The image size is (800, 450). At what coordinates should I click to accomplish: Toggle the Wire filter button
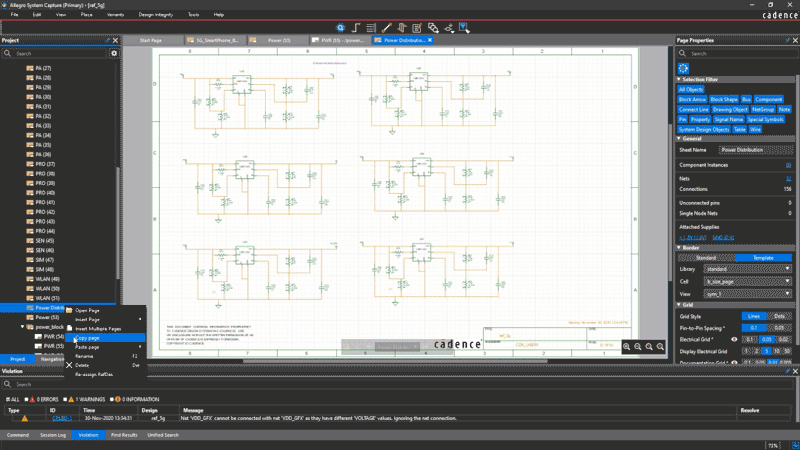tap(756, 130)
